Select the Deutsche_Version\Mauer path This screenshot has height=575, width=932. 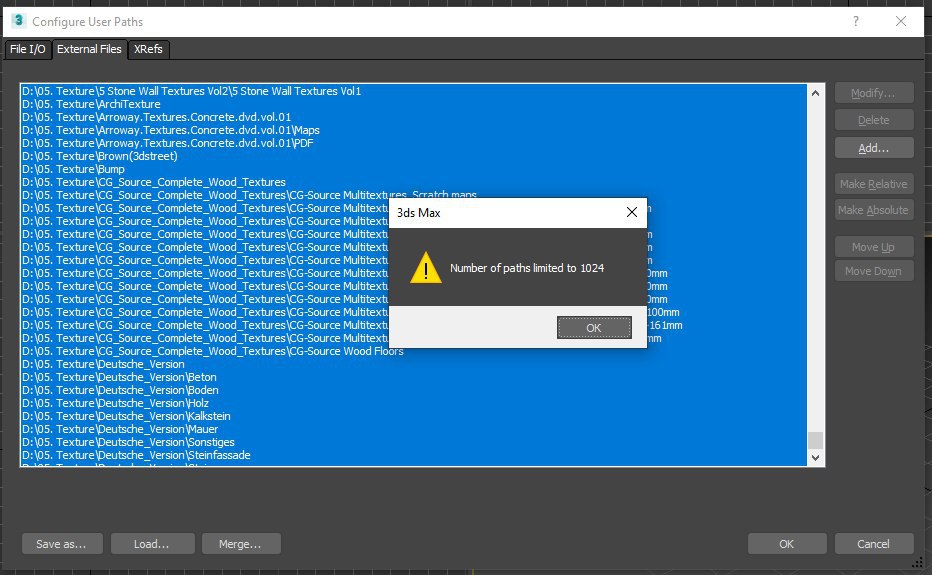point(413,429)
